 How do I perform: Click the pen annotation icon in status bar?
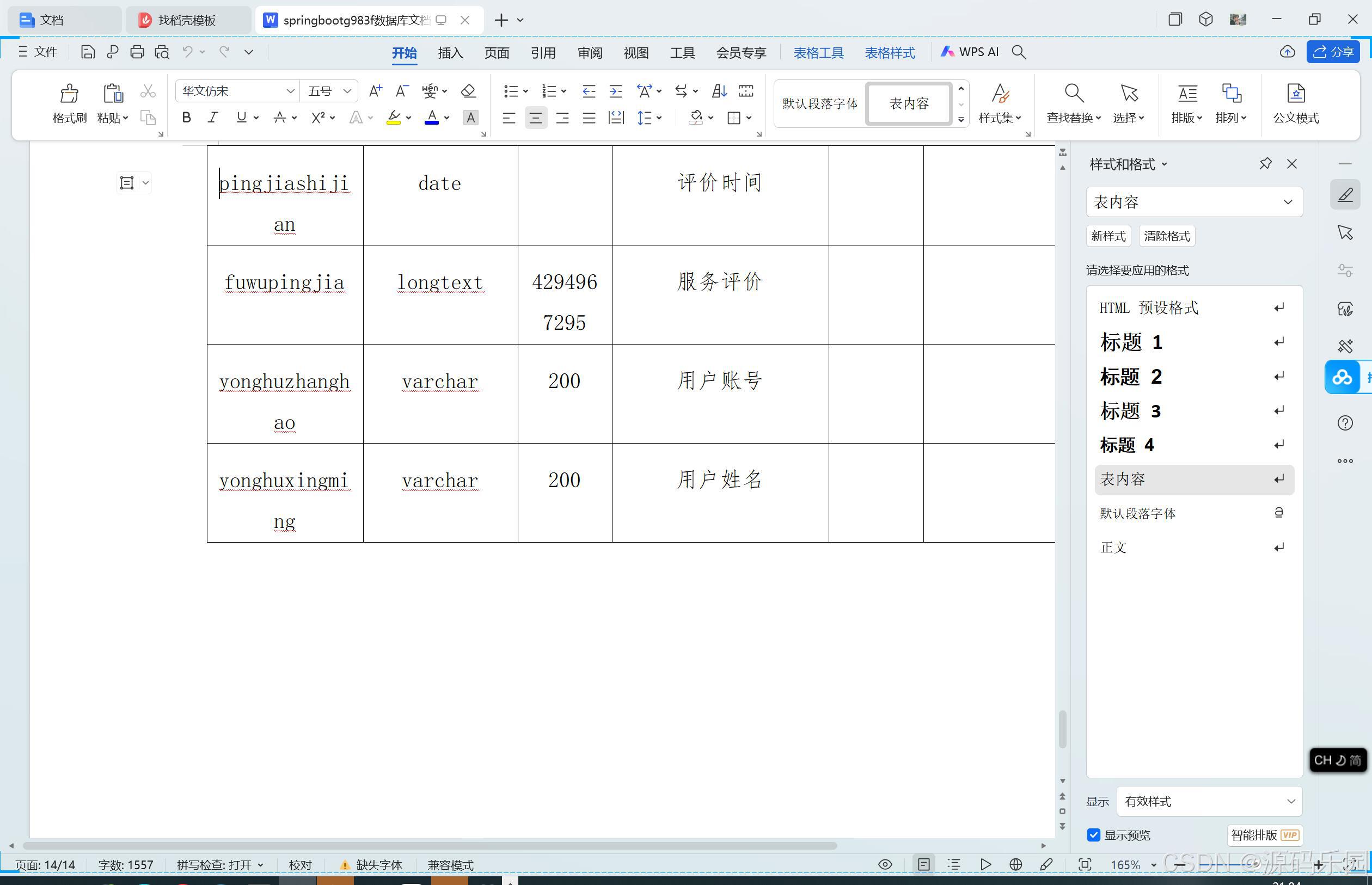1046,864
